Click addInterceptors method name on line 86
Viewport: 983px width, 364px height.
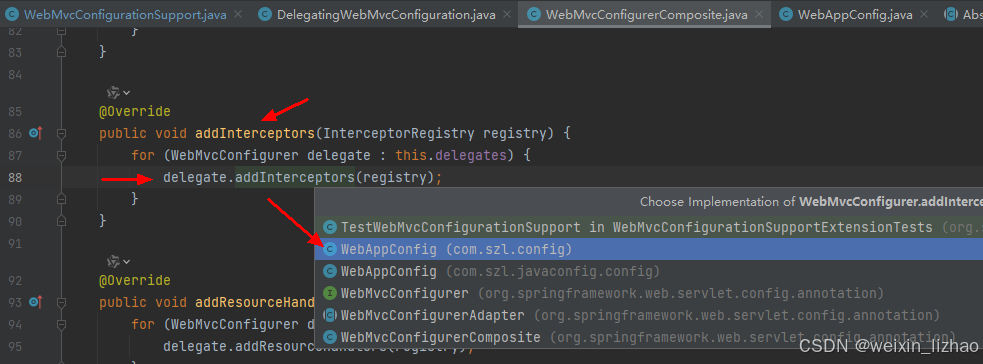(255, 133)
